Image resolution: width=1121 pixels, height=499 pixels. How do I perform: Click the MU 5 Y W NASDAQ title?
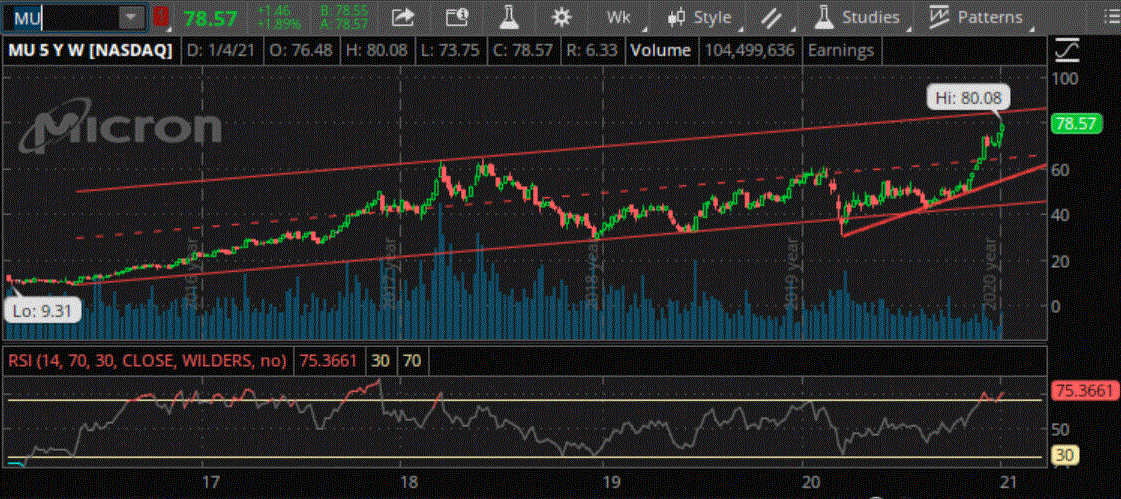90,50
